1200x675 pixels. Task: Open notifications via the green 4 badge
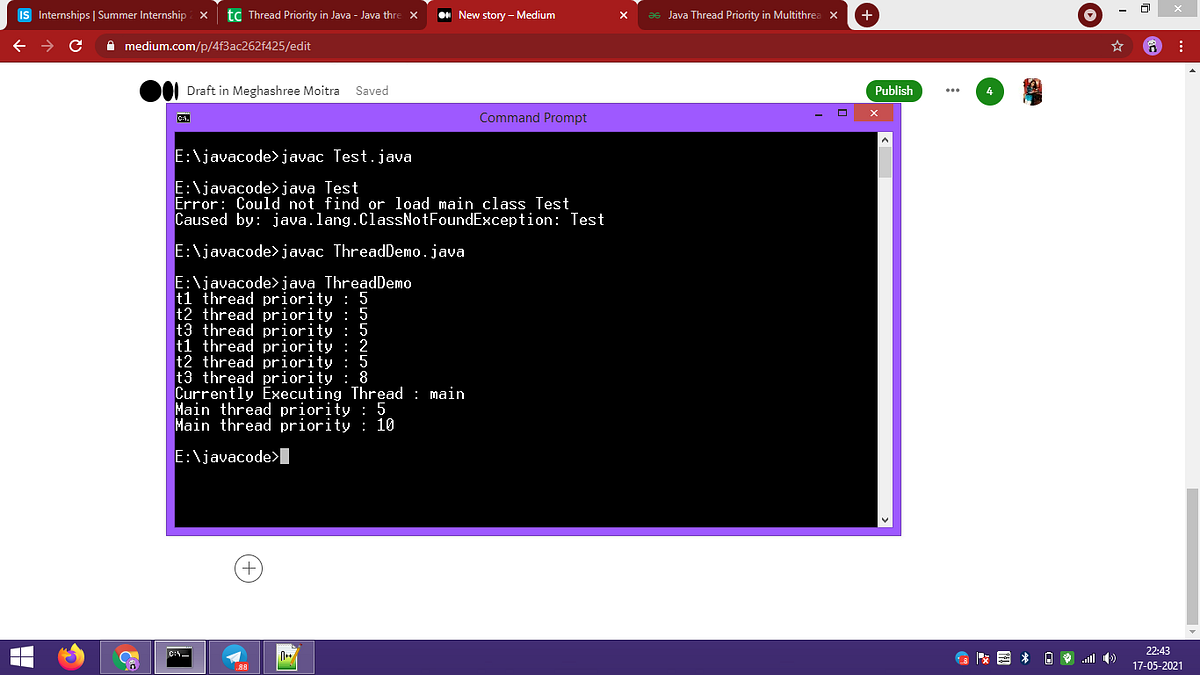coord(989,91)
